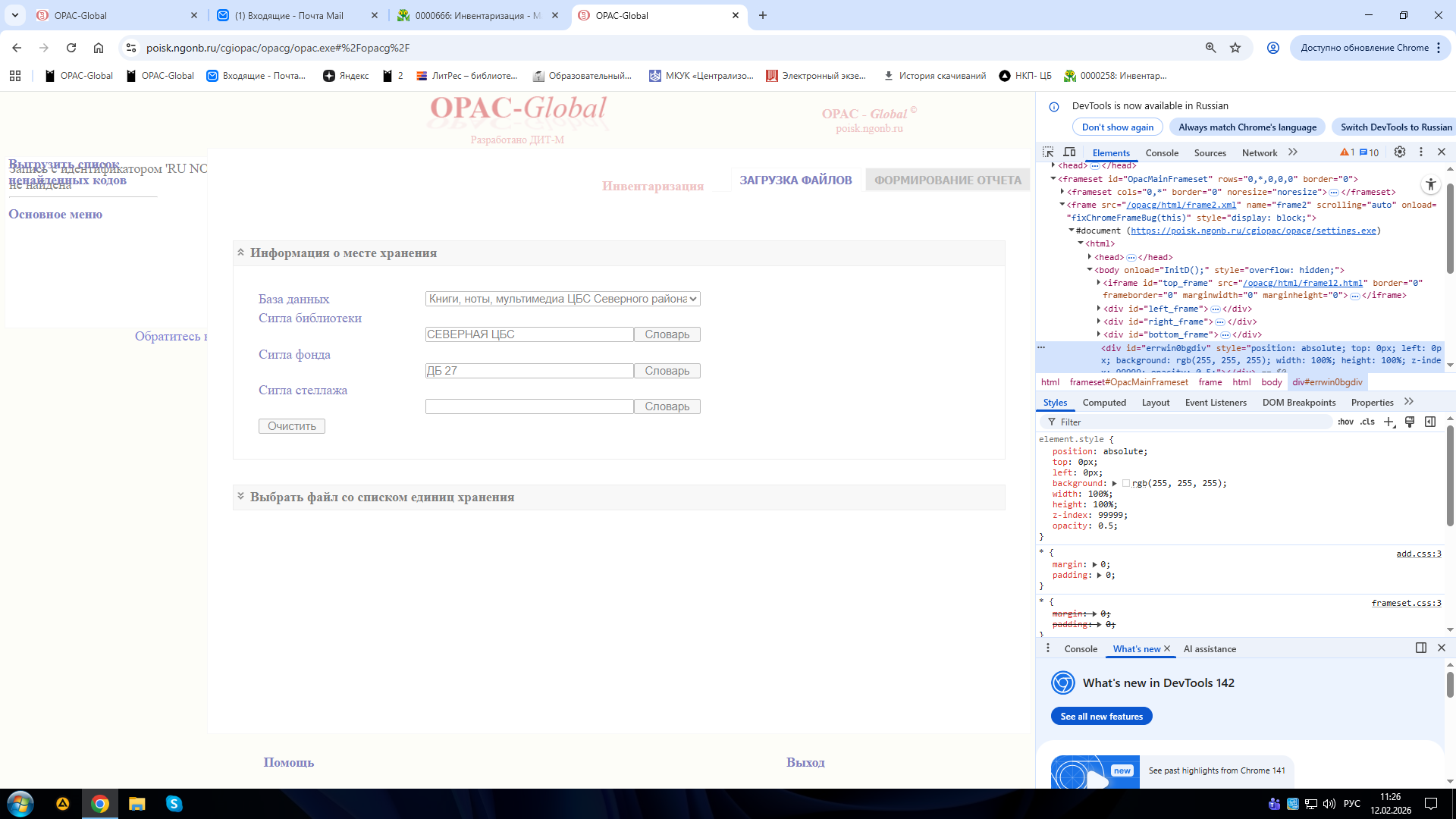Click Словарь next to СЕВЕРНАЯ ЦБС
1456x819 pixels.
[667, 334]
